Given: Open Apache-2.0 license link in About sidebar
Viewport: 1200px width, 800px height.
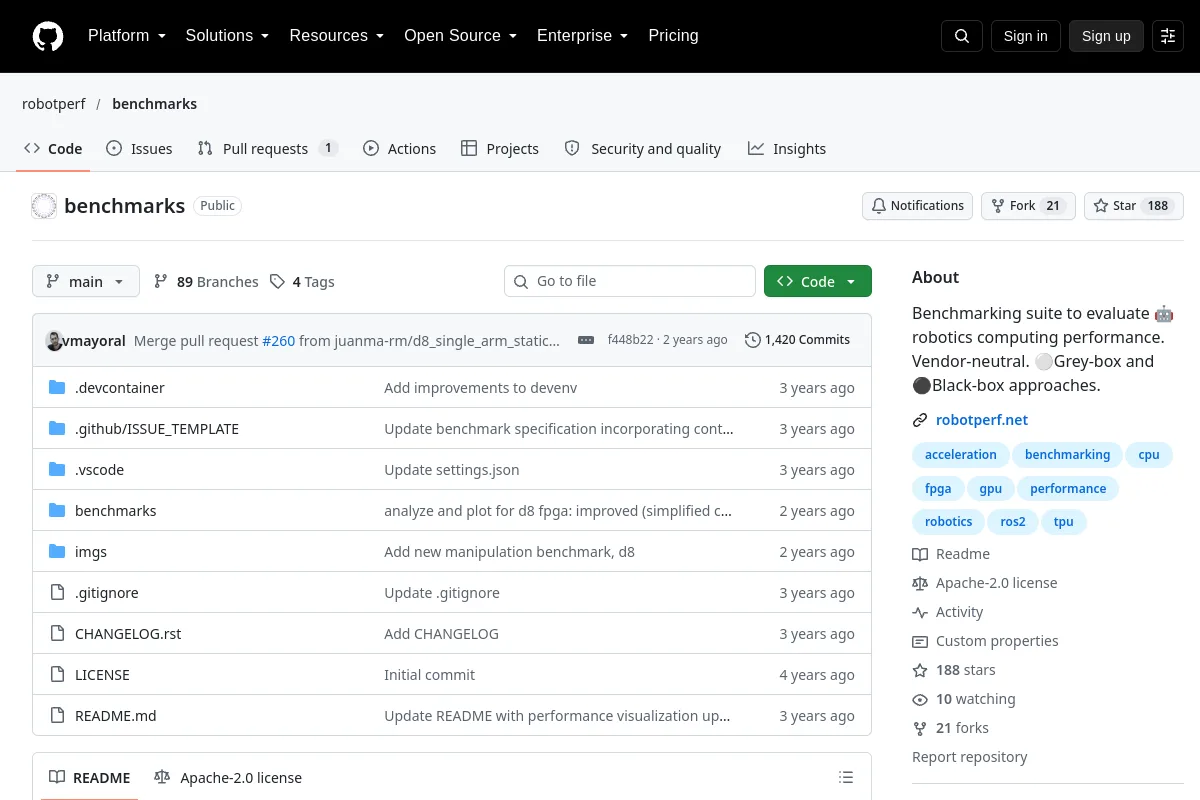Looking at the screenshot, I should click(x=985, y=583).
